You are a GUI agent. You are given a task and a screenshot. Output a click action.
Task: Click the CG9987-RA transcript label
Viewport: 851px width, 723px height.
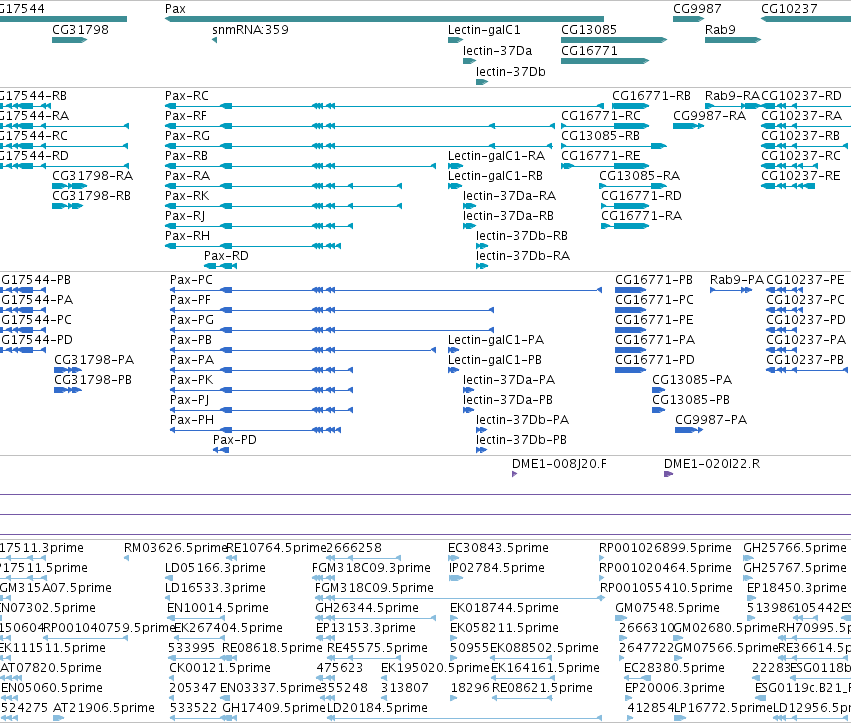tap(709, 116)
